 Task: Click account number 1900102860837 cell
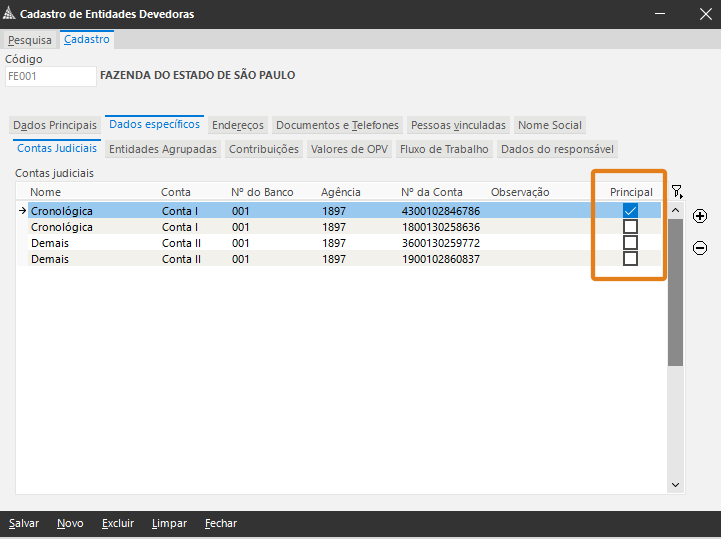pyautogui.click(x=441, y=259)
